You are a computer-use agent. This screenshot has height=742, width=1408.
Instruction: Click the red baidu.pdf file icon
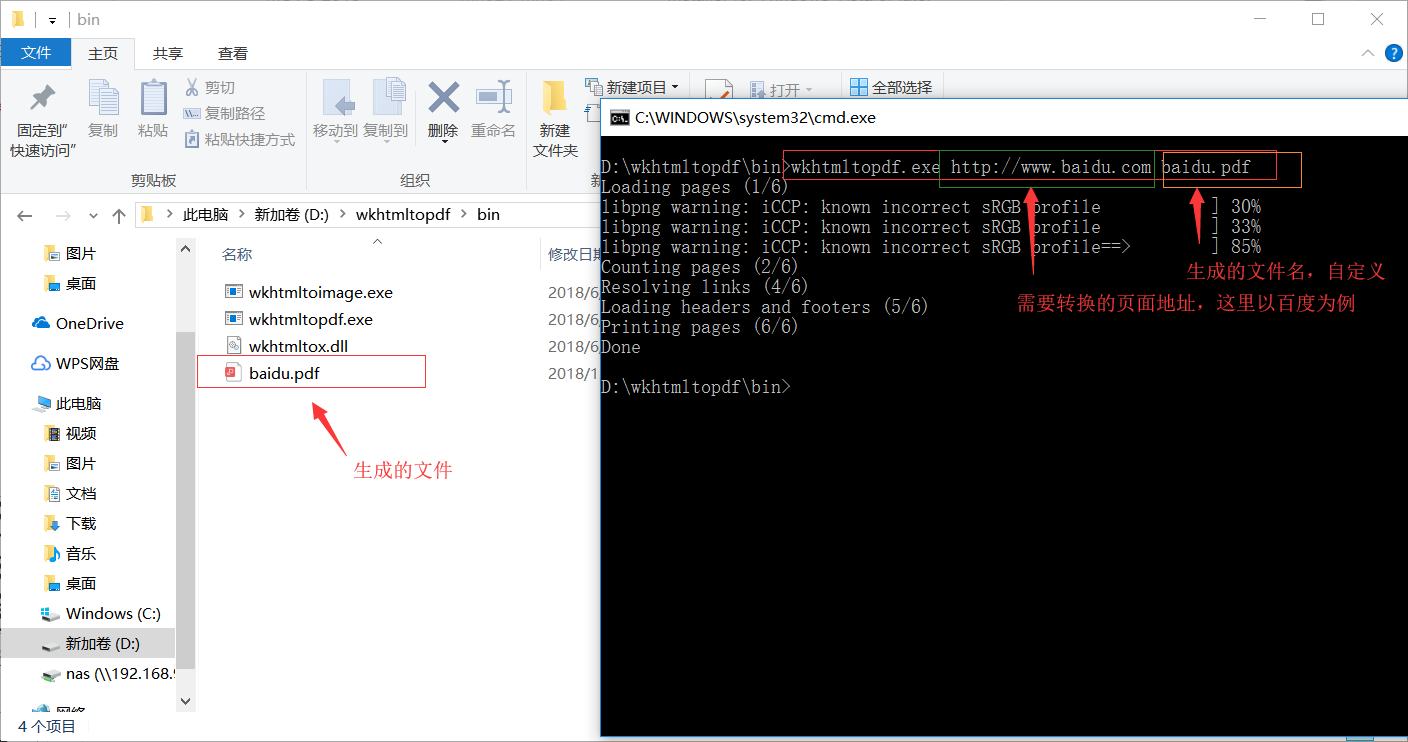coord(233,373)
